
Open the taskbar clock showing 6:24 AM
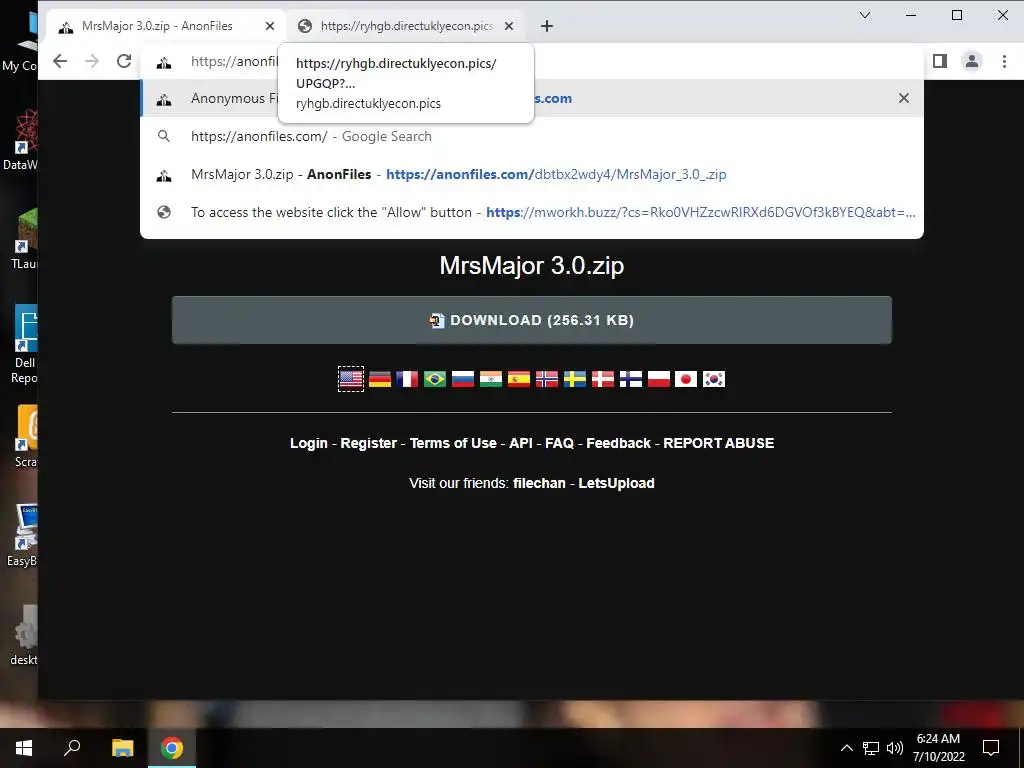coord(938,748)
